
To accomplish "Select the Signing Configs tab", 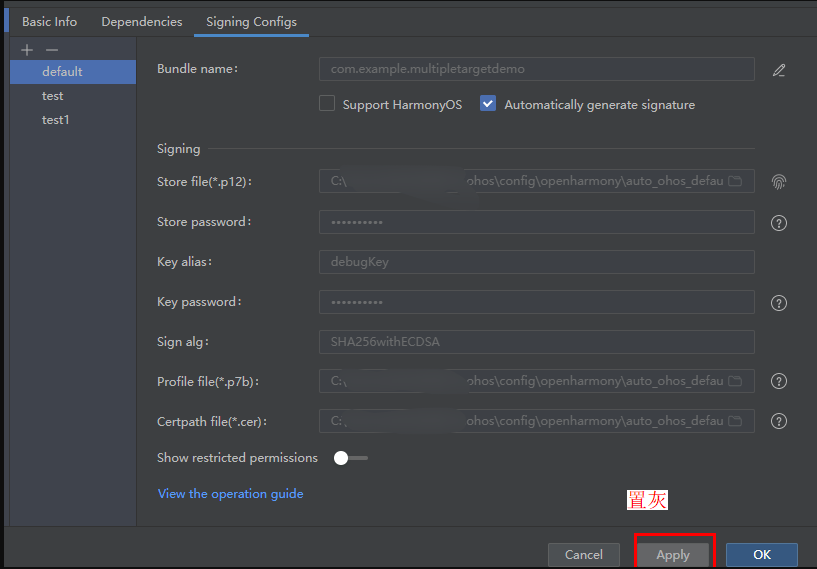I will pyautogui.click(x=251, y=22).
